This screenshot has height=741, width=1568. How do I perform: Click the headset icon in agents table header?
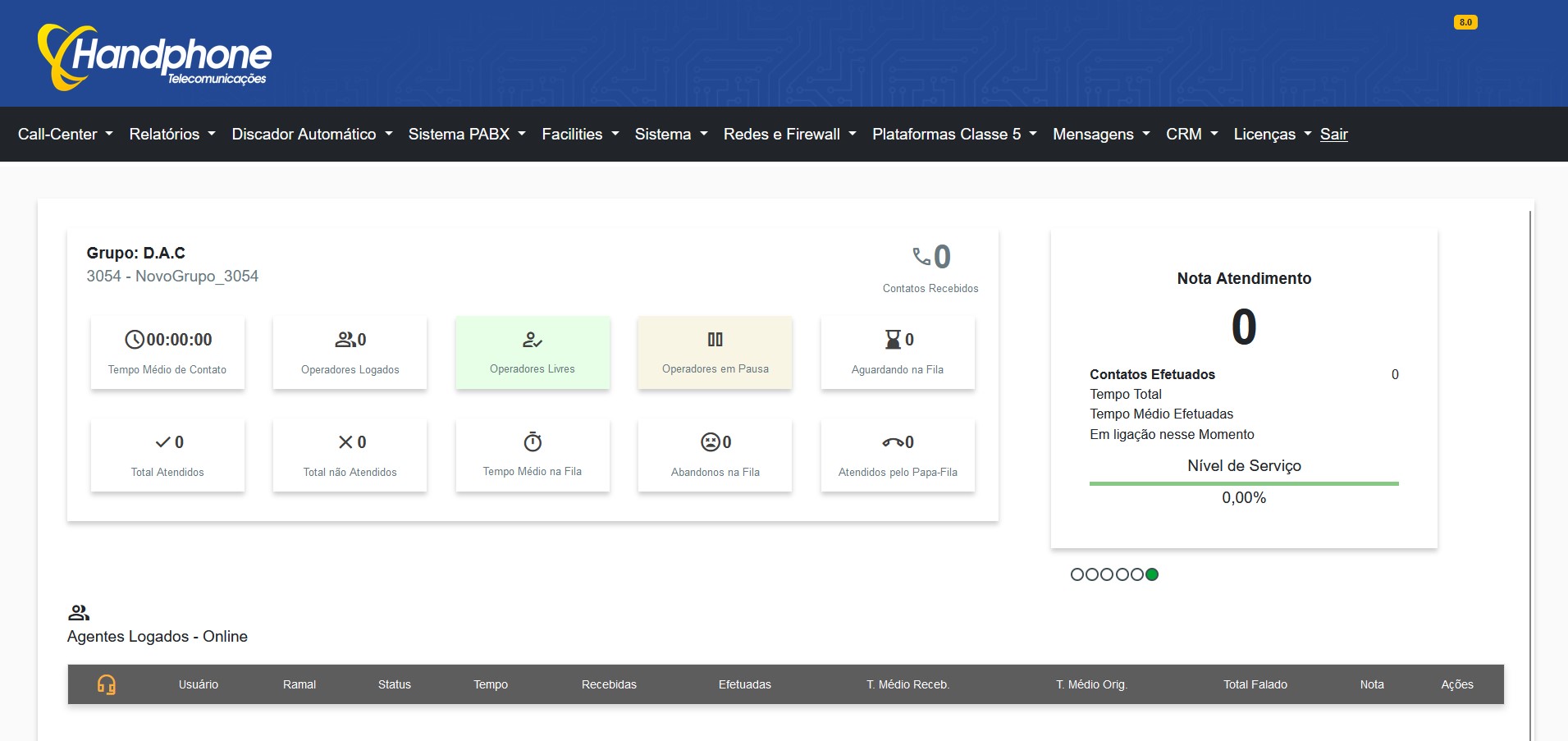point(107,684)
